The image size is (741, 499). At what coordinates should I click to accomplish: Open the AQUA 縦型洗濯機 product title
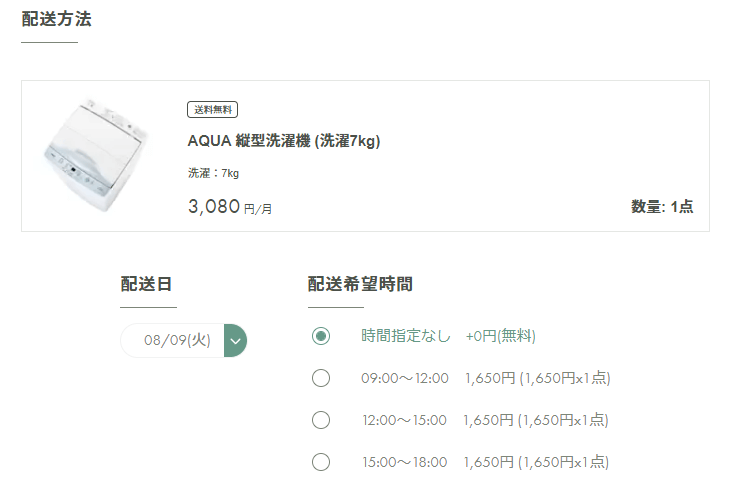[x=284, y=141]
